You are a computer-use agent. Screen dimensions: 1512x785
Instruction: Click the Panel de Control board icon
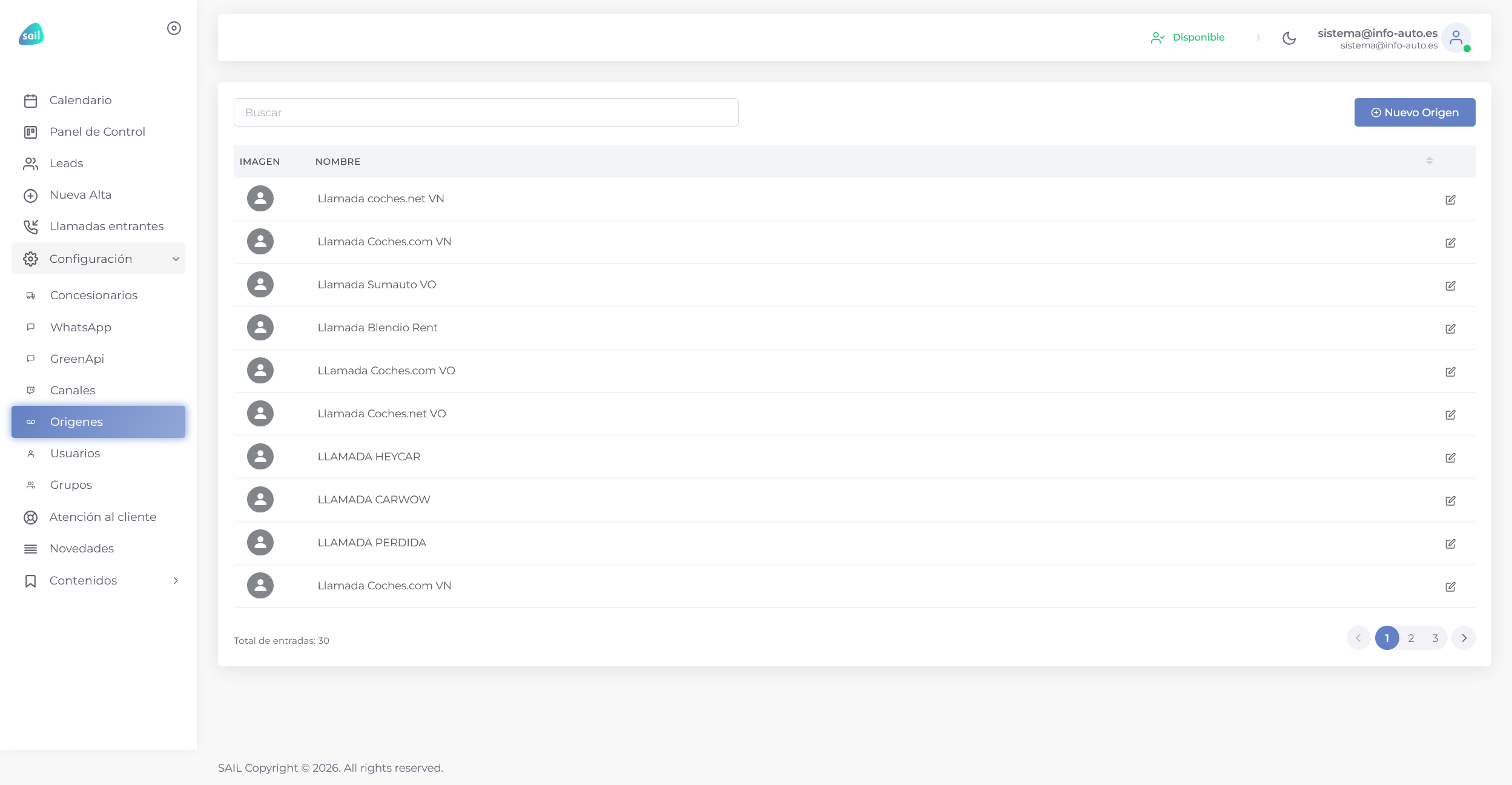point(31,132)
